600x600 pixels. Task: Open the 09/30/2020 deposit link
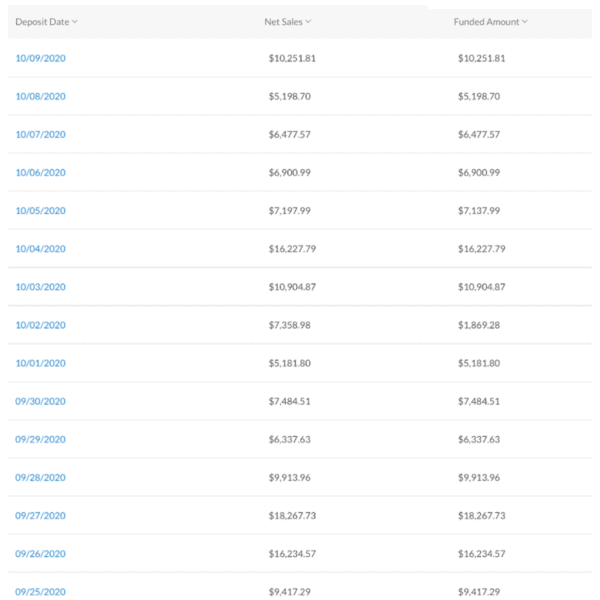pyautogui.click(x=41, y=401)
